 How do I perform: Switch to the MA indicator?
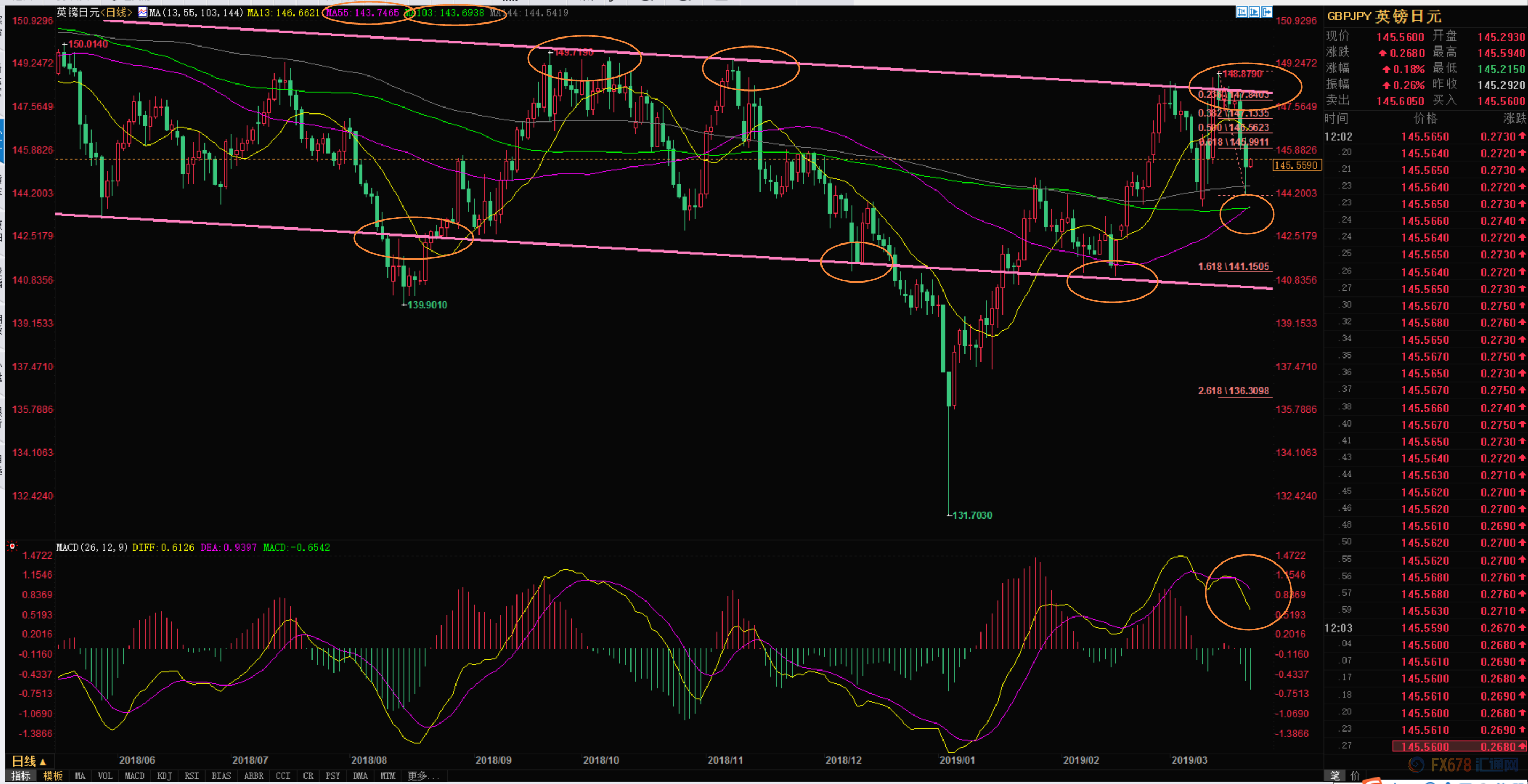(80, 775)
